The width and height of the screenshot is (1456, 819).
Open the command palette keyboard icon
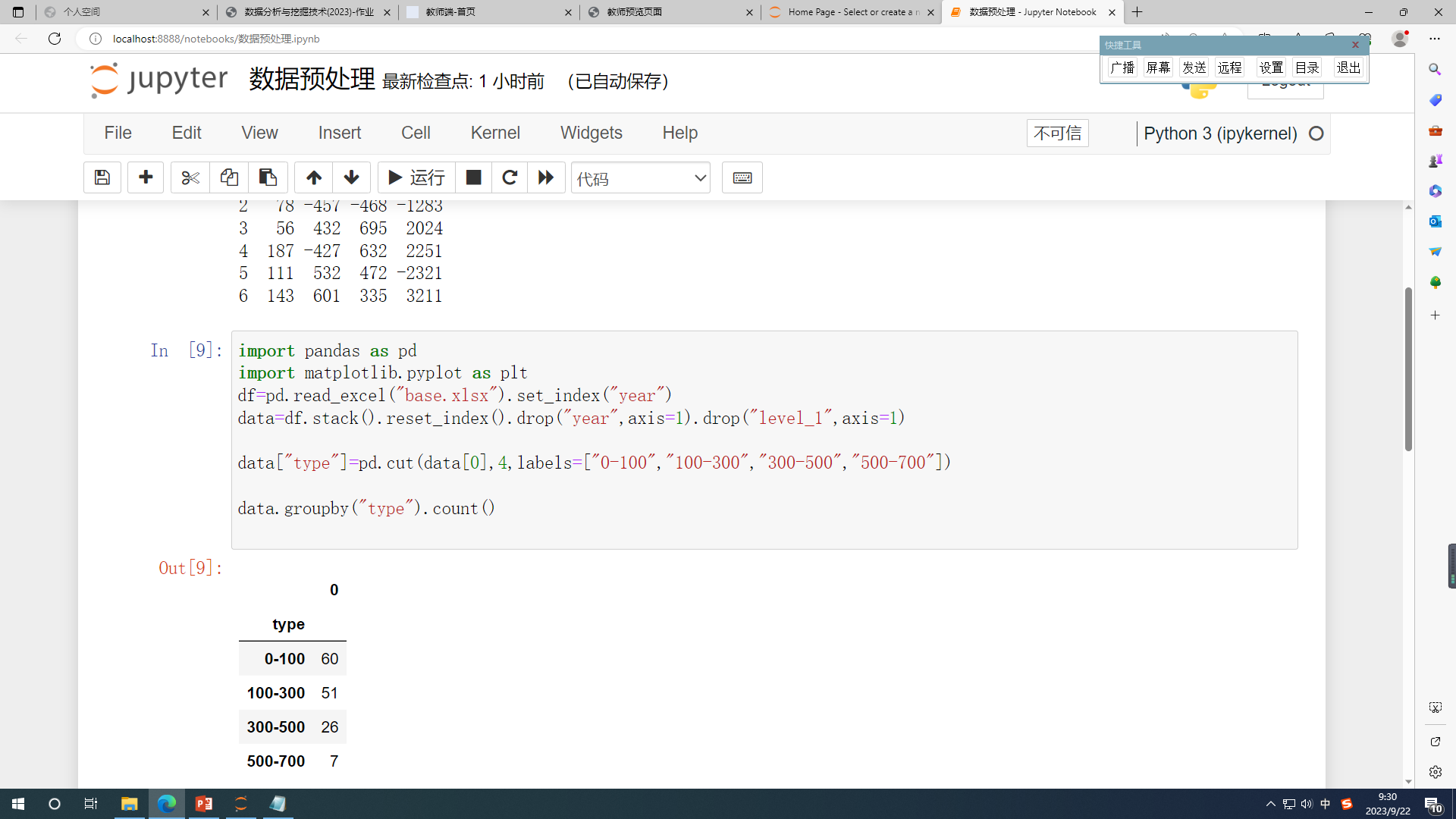pos(742,177)
